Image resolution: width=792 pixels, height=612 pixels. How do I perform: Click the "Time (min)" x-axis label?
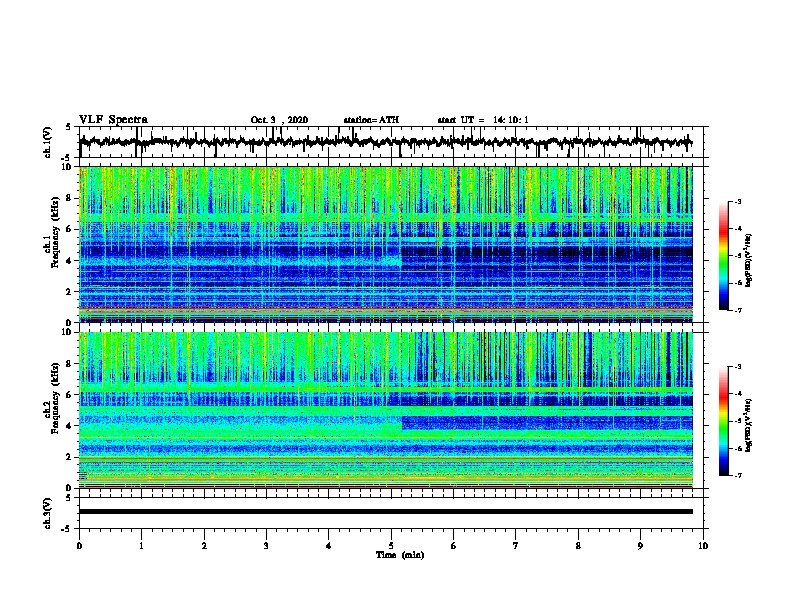click(400, 555)
